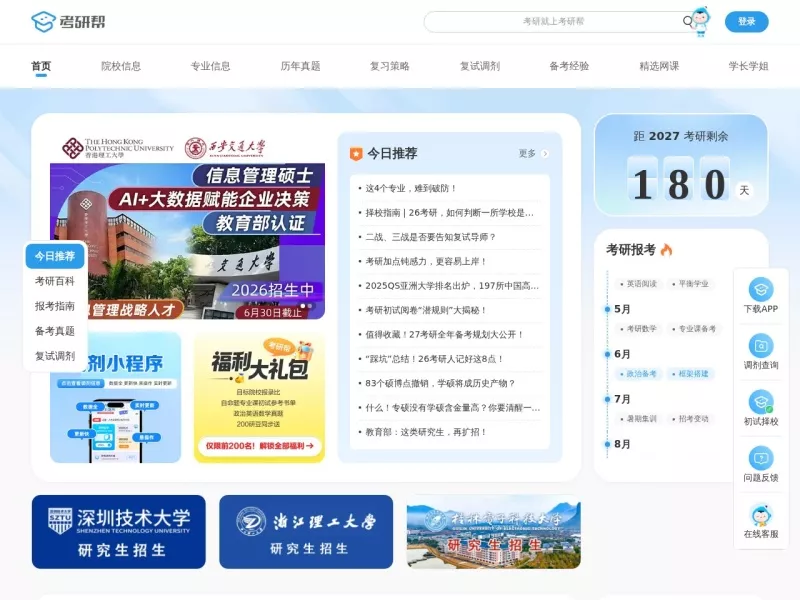Click the mascot avatar beside search
The image size is (800, 600).
(x=701, y=21)
